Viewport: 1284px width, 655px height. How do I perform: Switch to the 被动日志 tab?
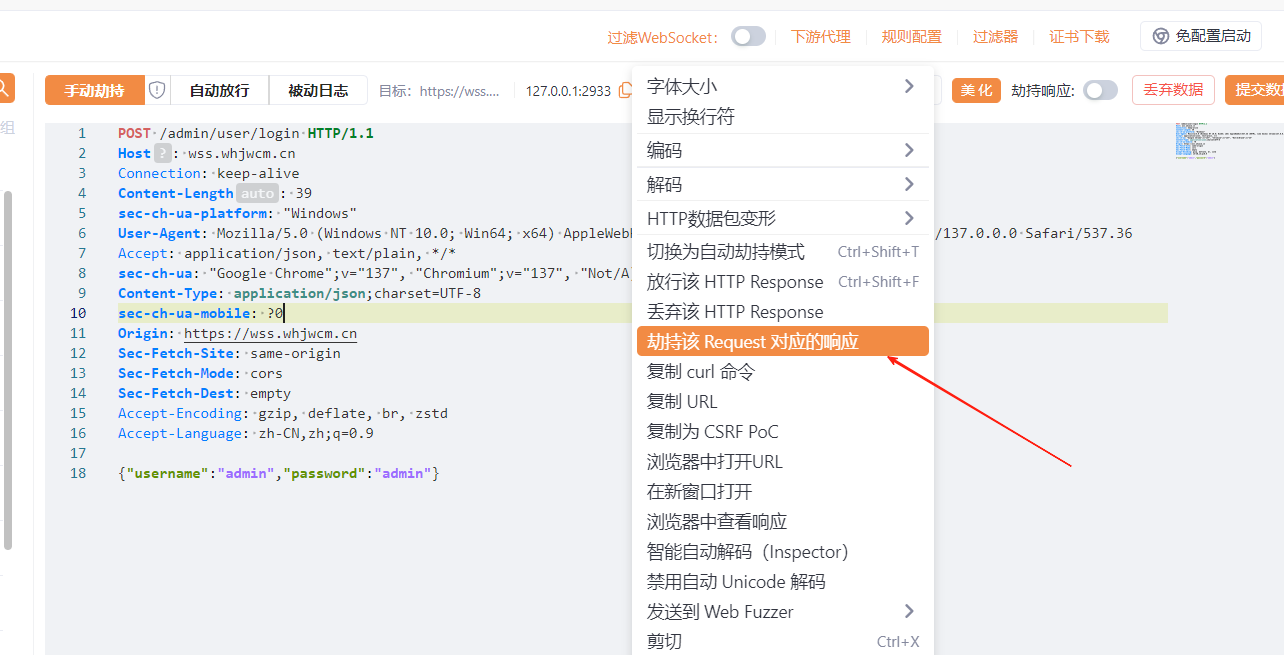pyautogui.click(x=318, y=90)
